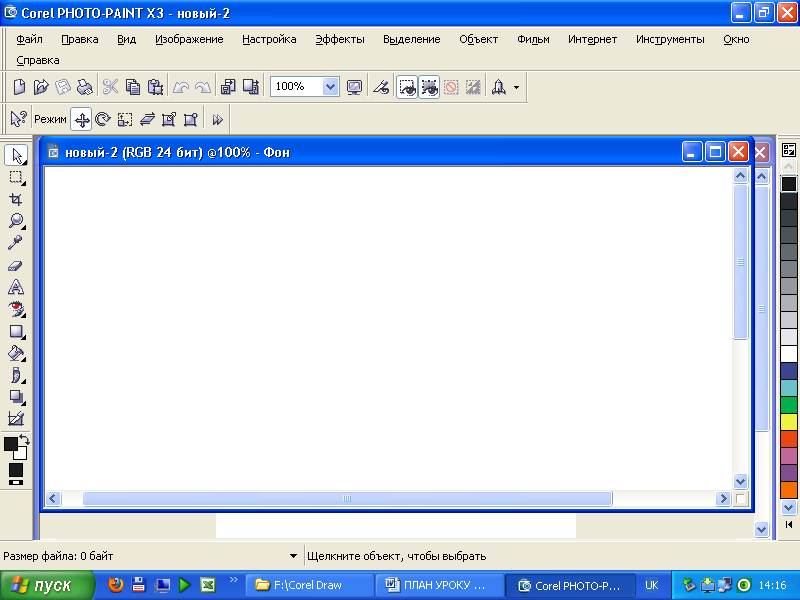The width and height of the screenshot is (800, 600).
Task: Select the Red-eye Removal tool
Action: coord(16,309)
